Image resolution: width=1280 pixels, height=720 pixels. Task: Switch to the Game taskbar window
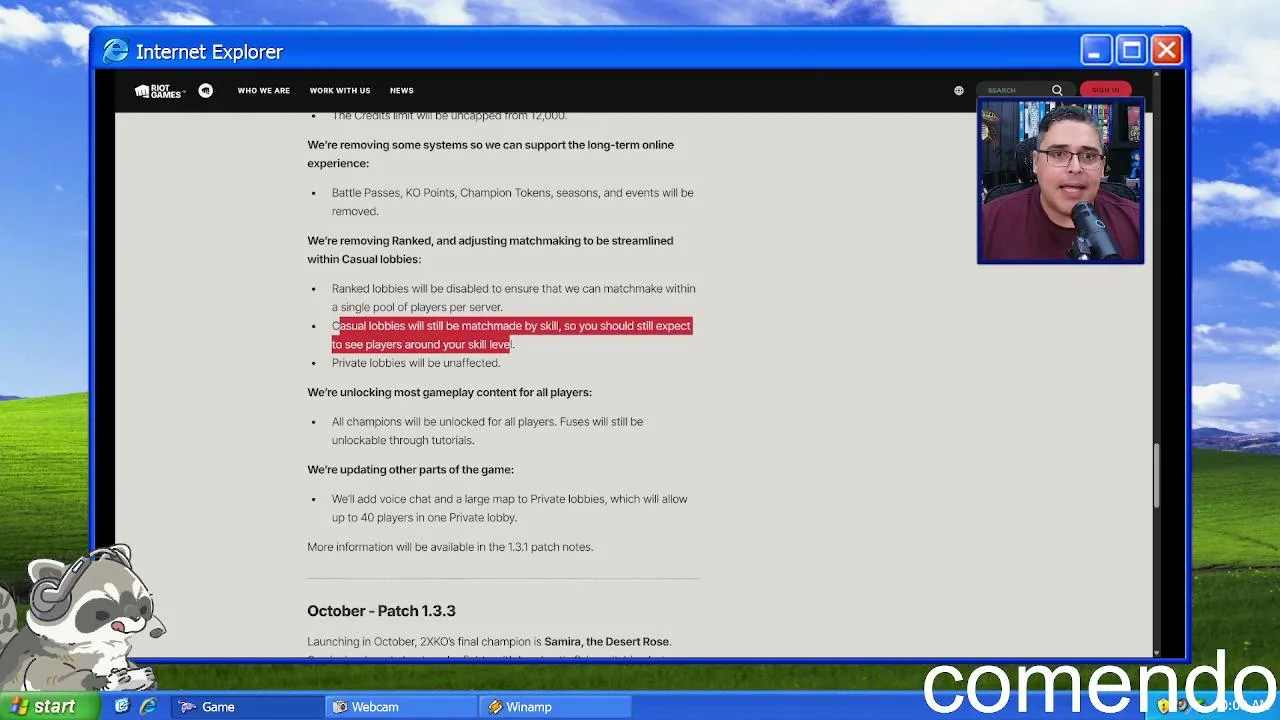tap(247, 707)
